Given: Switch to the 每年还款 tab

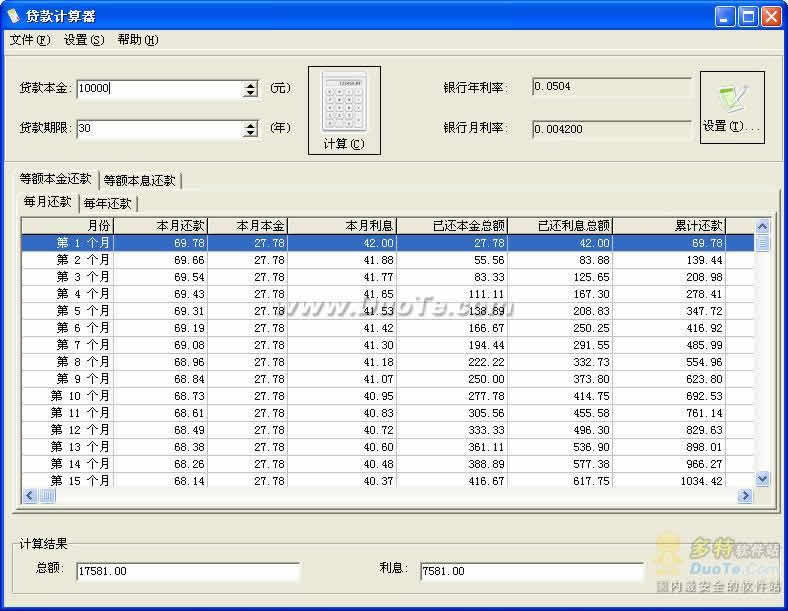Looking at the screenshot, I should point(108,203).
